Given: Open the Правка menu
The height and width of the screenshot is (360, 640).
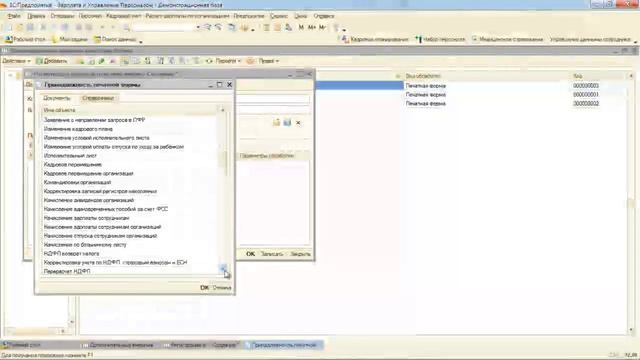Looking at the screenshot, I should [36, 16].
